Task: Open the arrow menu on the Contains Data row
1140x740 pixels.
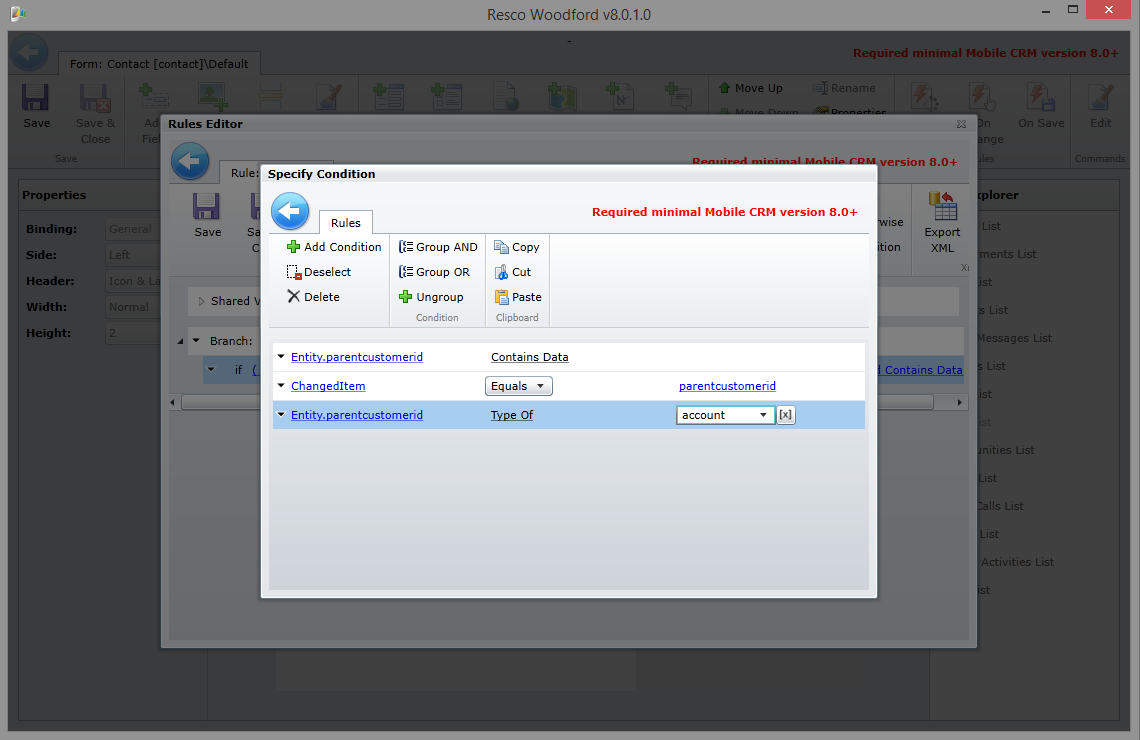Action: 281,356
